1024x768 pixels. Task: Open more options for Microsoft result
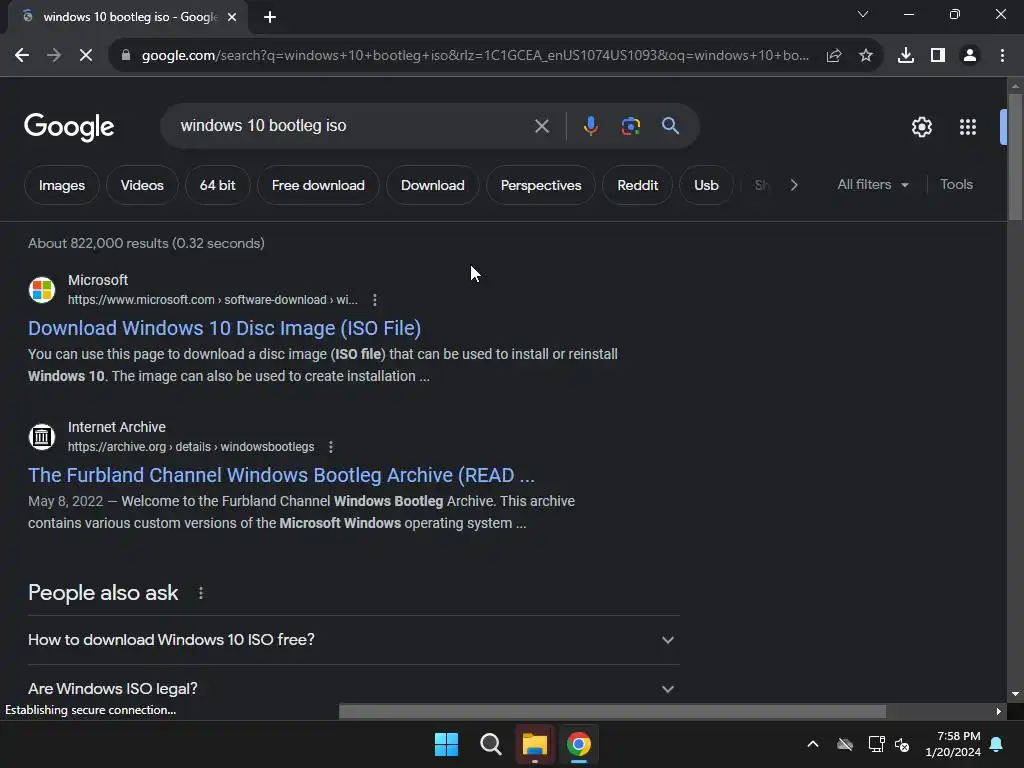tap(375, 300)
